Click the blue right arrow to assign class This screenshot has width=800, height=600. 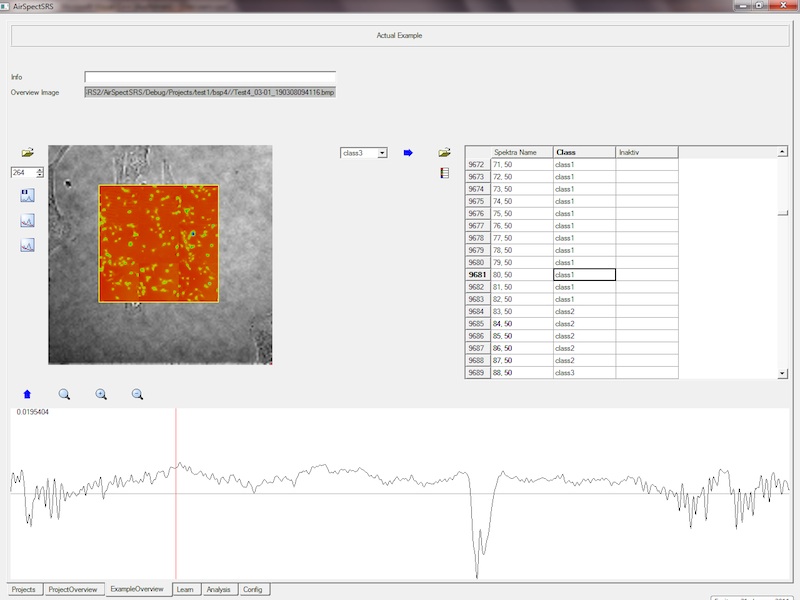point(408,153)
